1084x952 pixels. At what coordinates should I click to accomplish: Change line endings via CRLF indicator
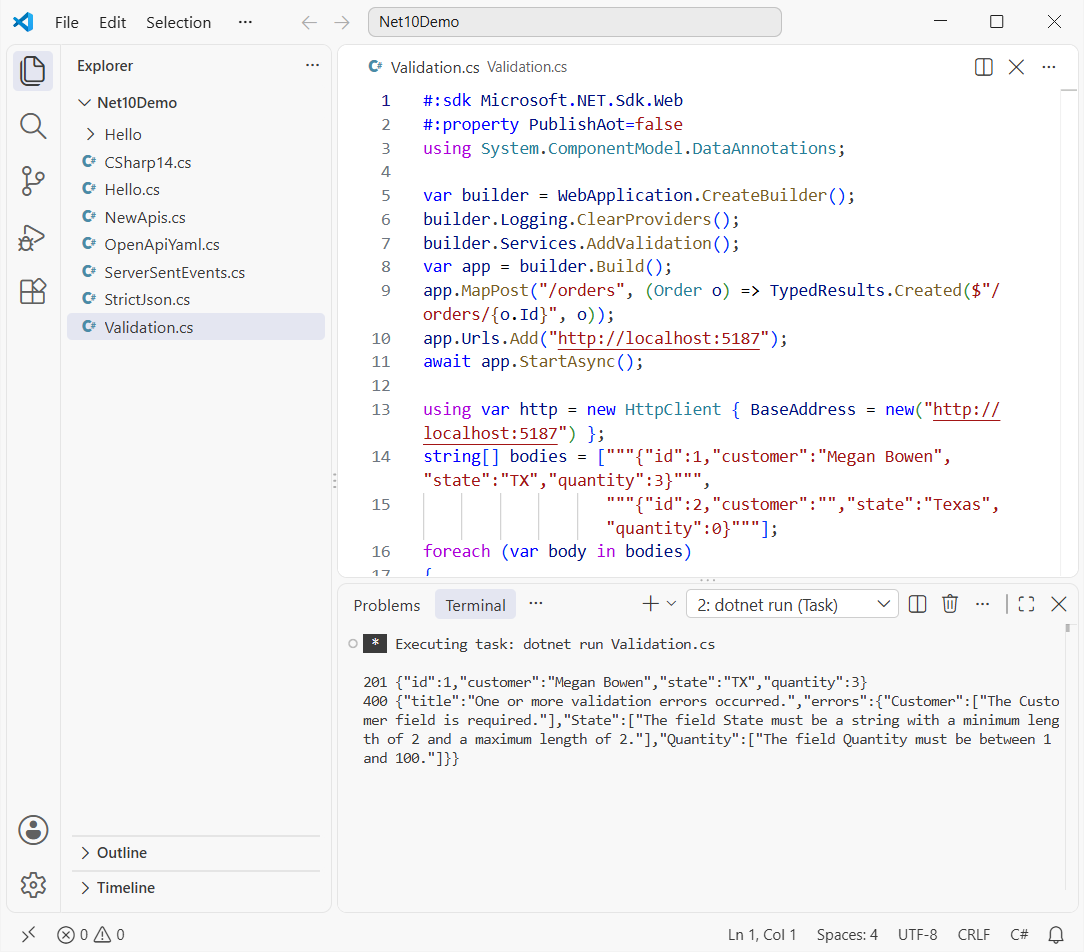[x=973, y=935]
